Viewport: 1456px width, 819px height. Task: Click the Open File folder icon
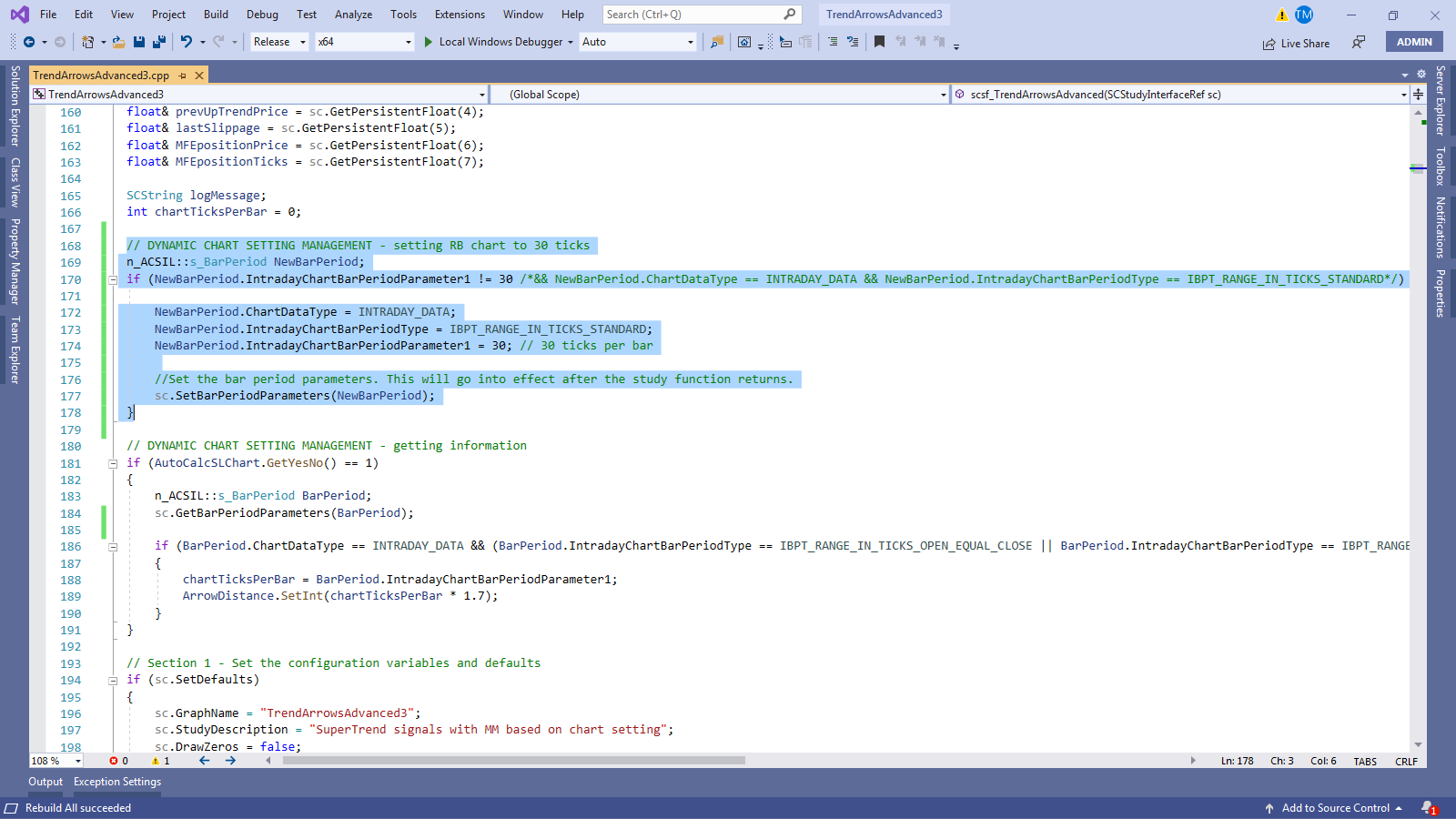pos(118,42)
